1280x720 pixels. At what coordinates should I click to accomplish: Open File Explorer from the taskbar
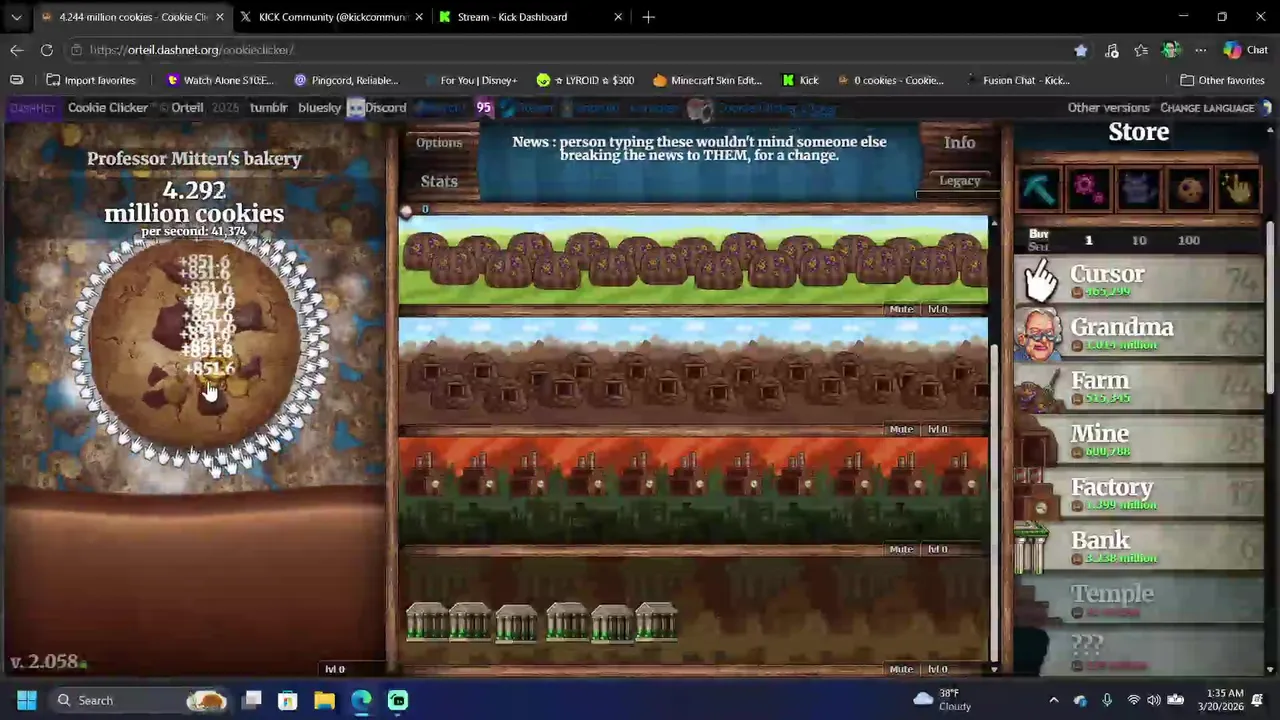[x=324, y=700]
